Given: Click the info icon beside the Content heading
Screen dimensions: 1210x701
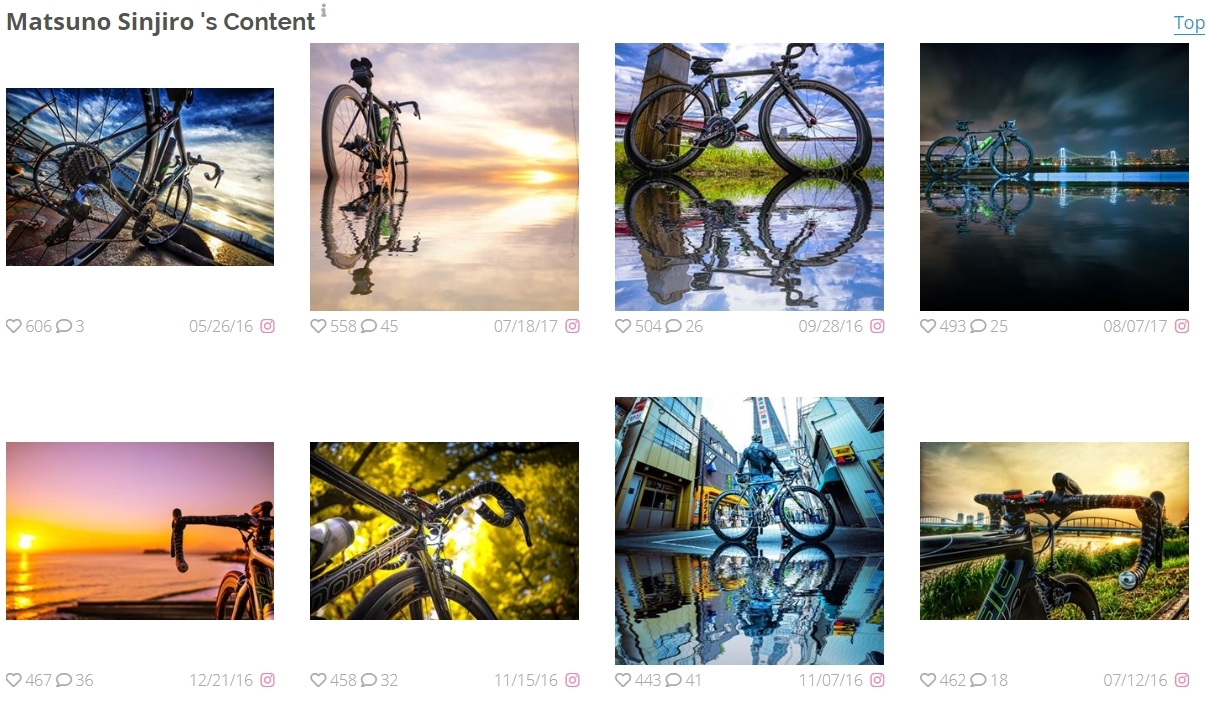Looking at the screenshot, I should click(323, 11).
